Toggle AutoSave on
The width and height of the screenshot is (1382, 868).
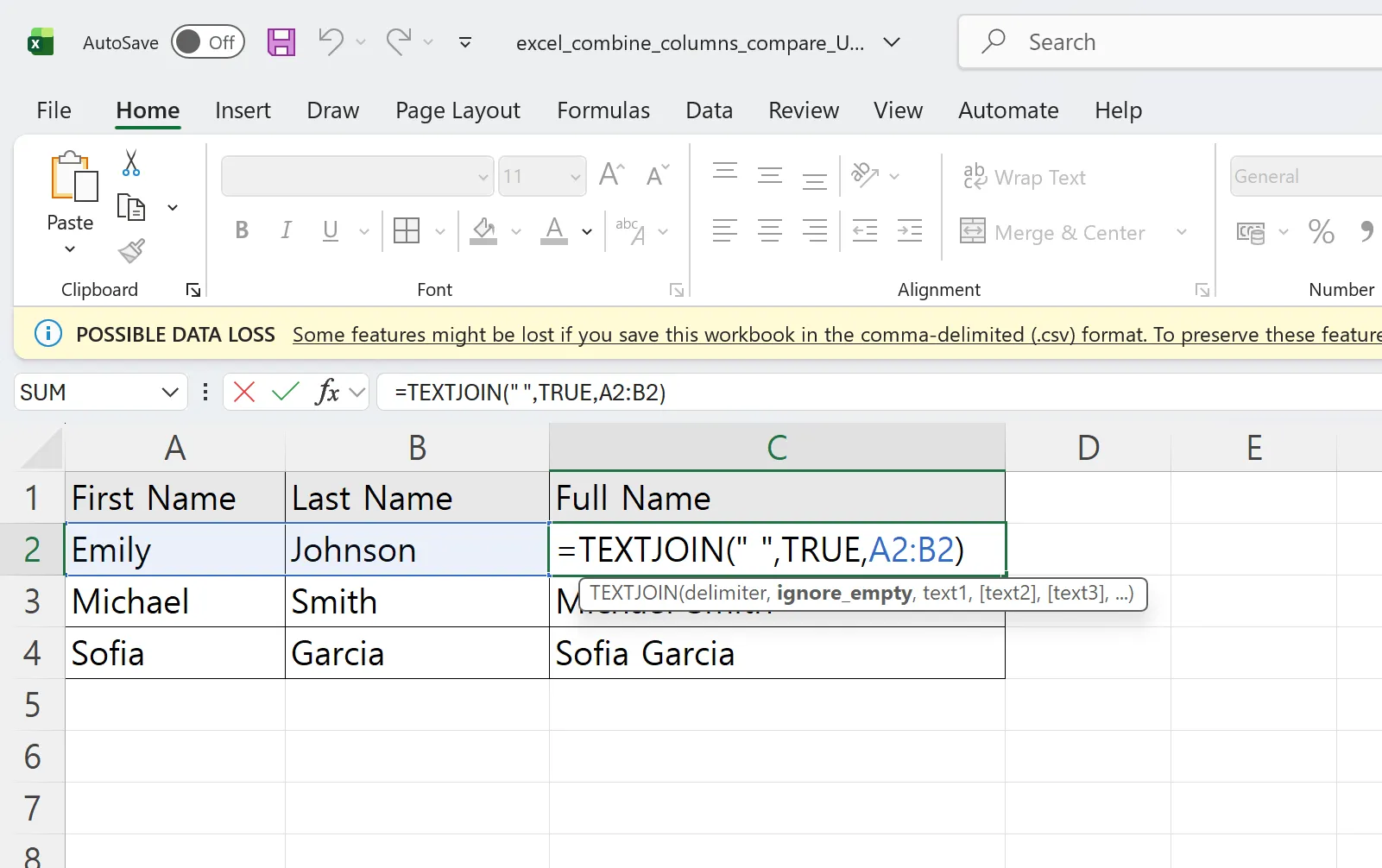[207, 41]
